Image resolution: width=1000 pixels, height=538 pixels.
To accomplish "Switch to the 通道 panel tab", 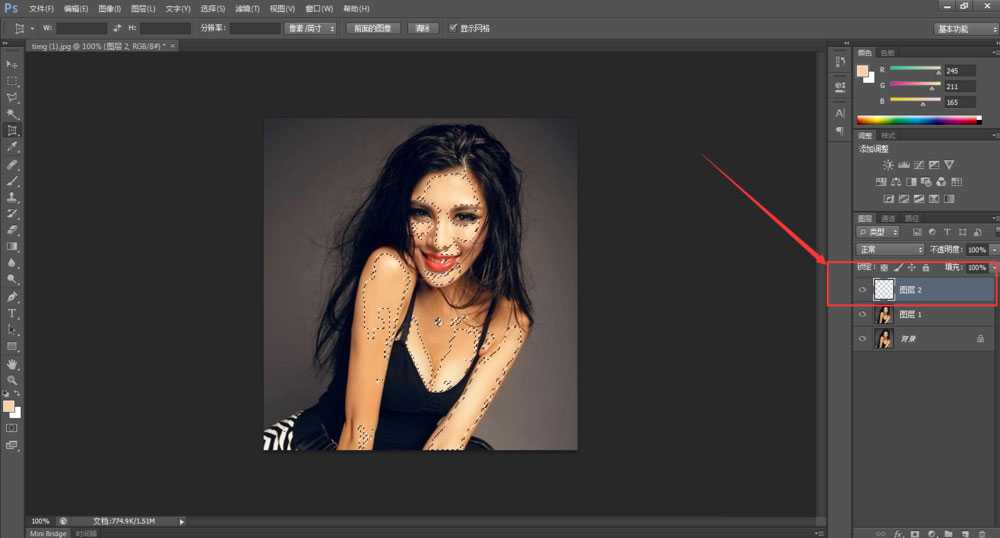I will tap(888, 218).
